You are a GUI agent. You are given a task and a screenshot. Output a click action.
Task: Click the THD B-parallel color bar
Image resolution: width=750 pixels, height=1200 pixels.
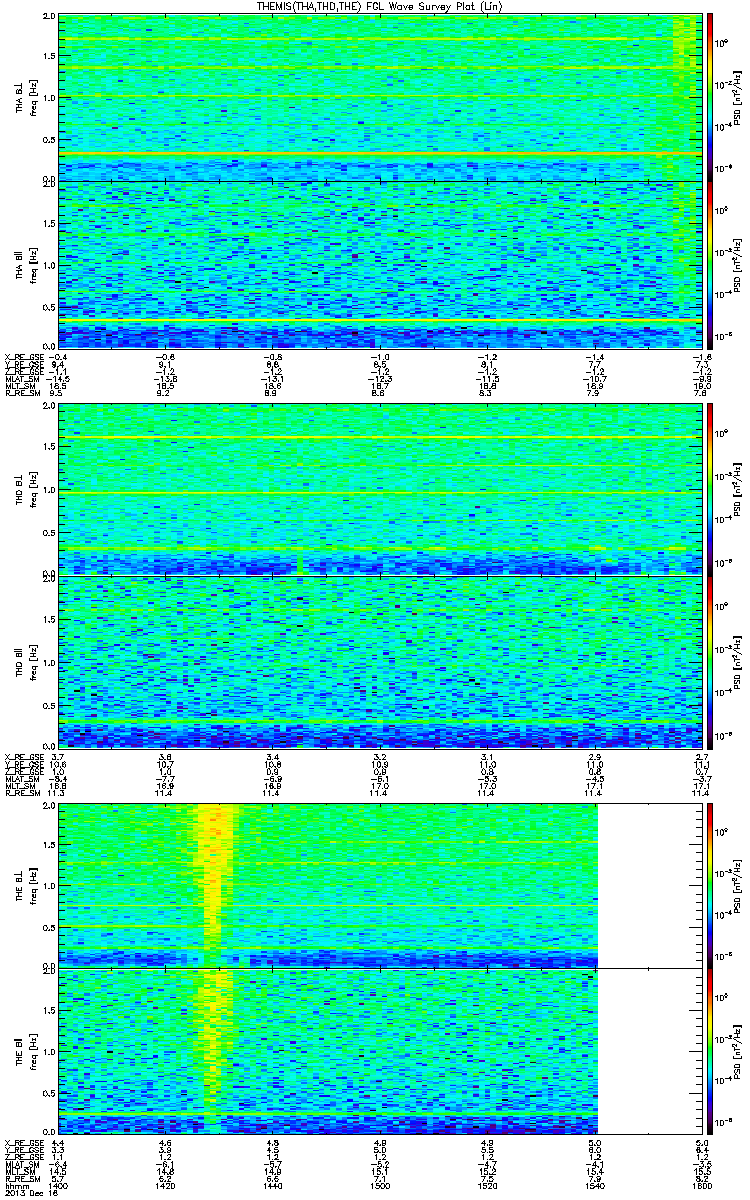tap(710, 660)
